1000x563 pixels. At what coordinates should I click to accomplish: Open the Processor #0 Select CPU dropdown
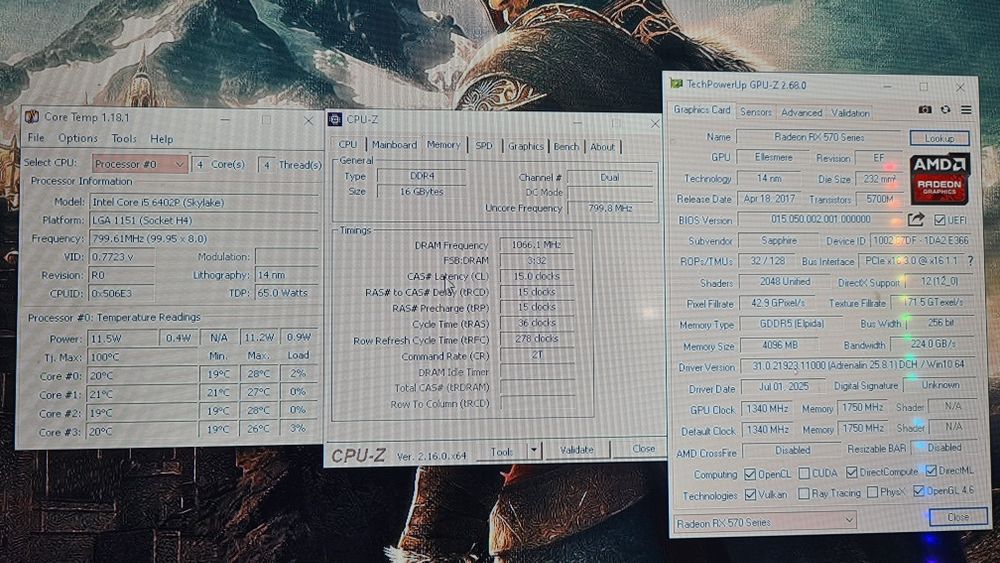(140, 164)
